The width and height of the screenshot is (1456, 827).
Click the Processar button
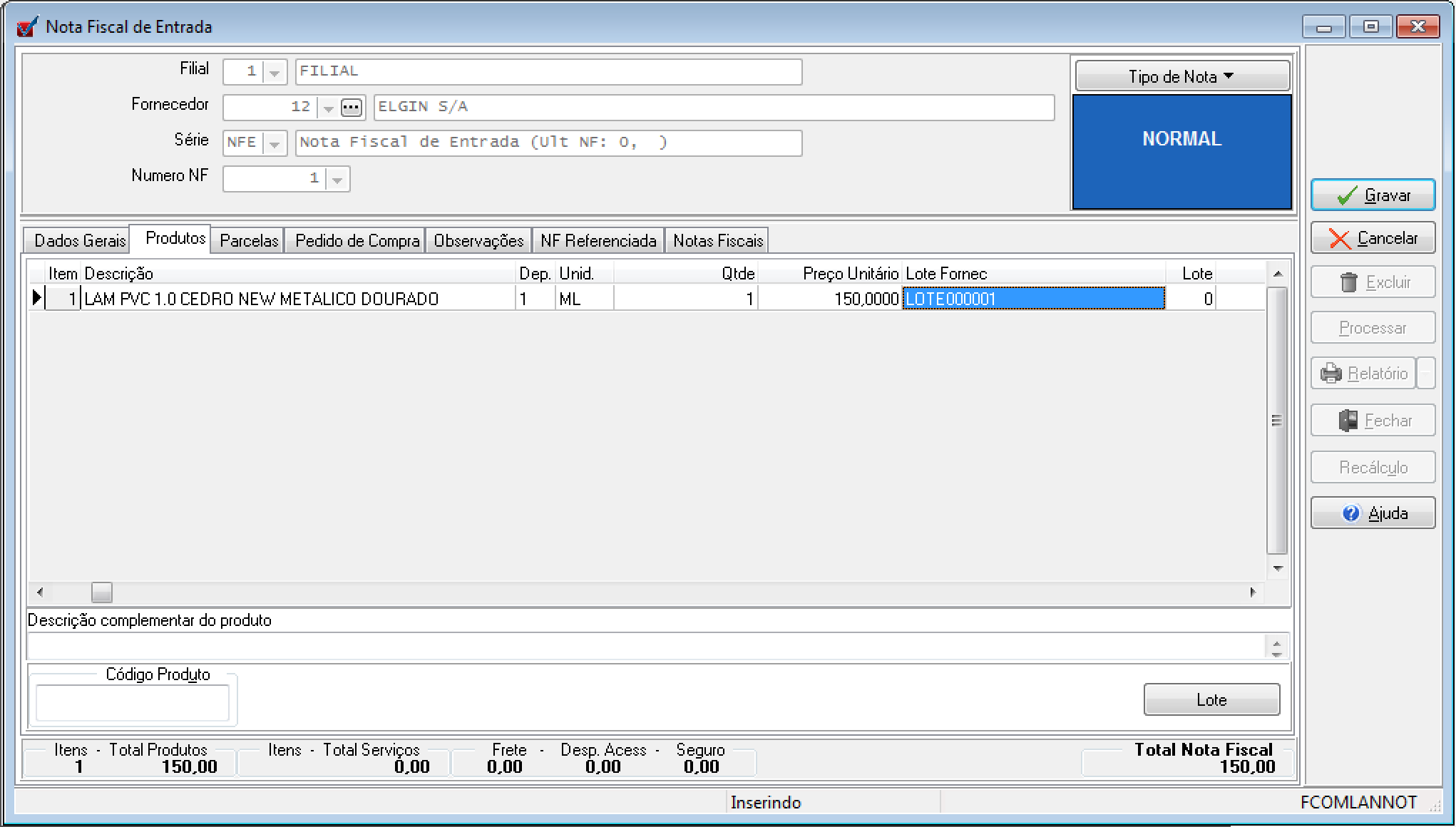pyautogui.click(x=1372, y=328)
